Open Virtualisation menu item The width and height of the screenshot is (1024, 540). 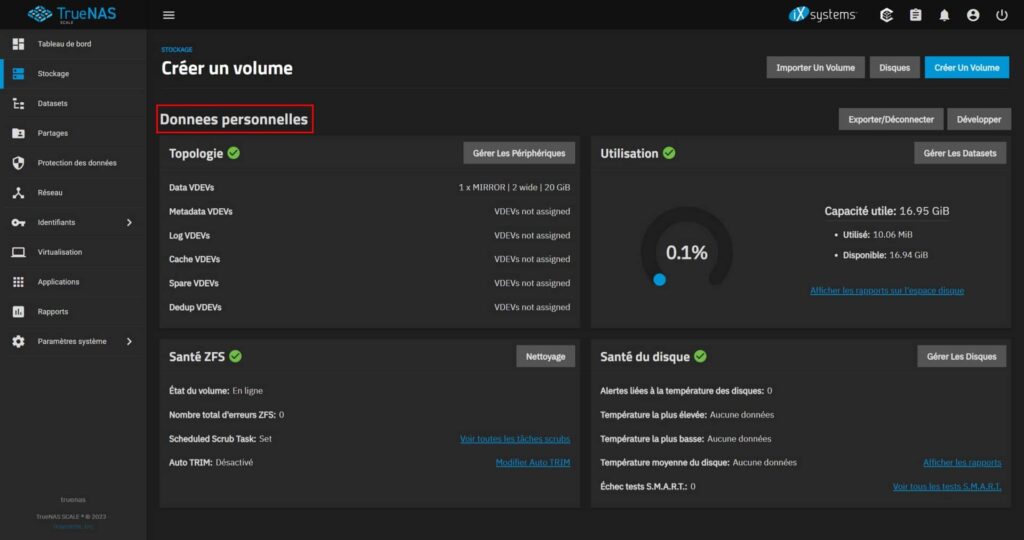(x=73, y=252)
